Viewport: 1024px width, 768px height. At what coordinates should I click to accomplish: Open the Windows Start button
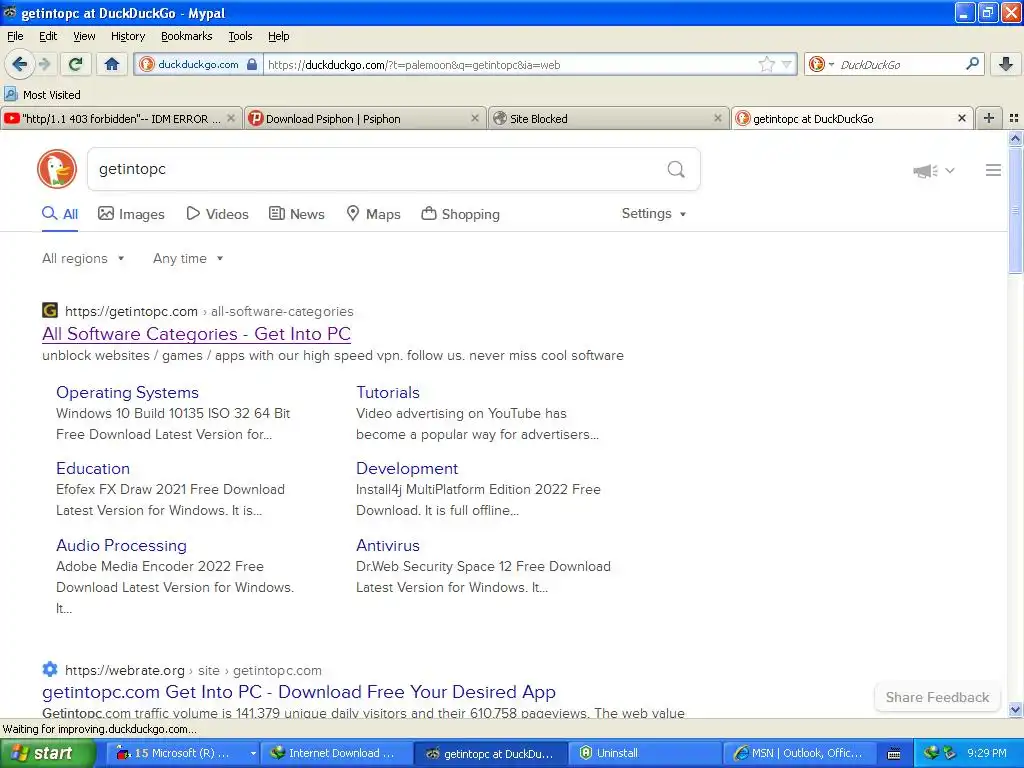[x=48, y=753]
